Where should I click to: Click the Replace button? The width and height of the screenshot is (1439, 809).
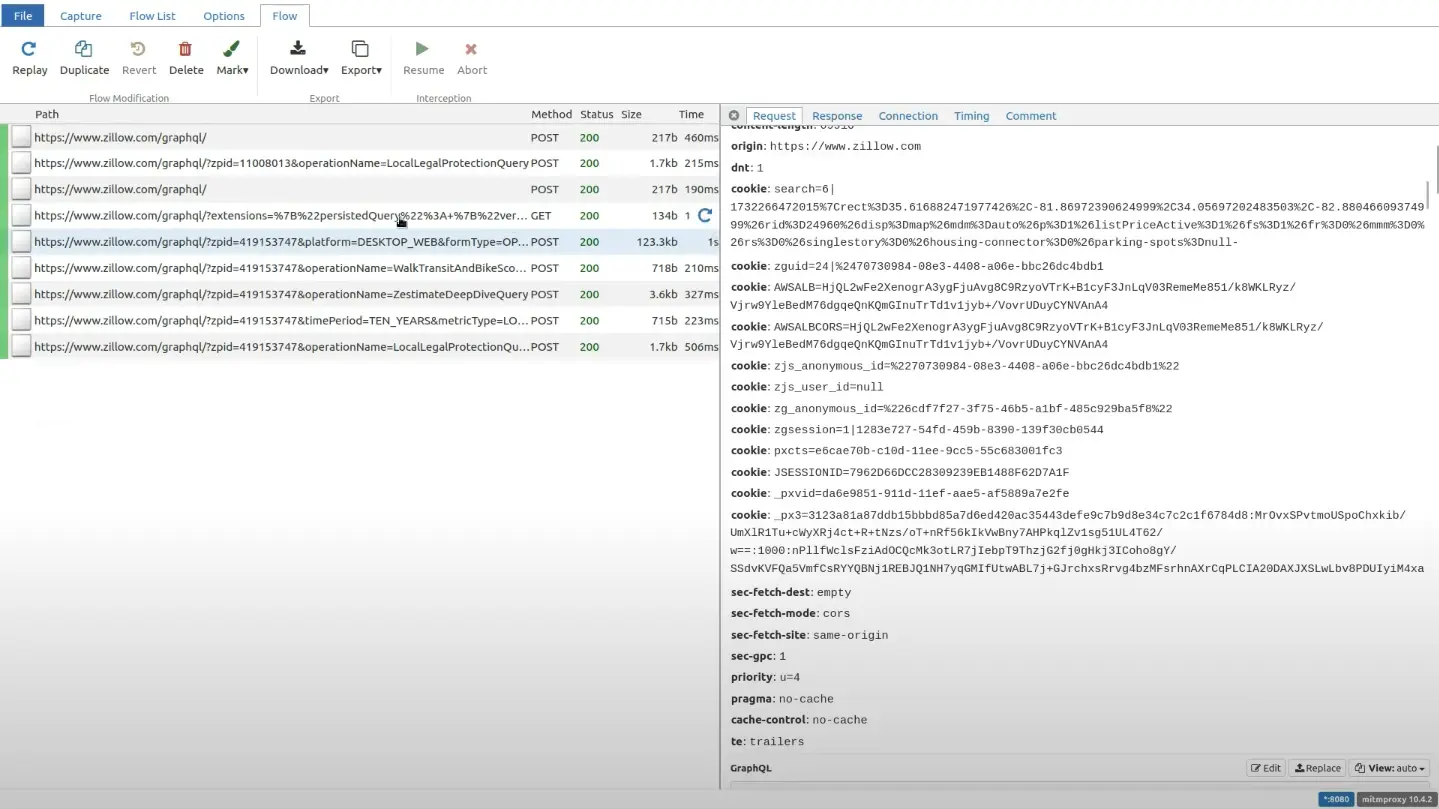[x=1317, y=768]
